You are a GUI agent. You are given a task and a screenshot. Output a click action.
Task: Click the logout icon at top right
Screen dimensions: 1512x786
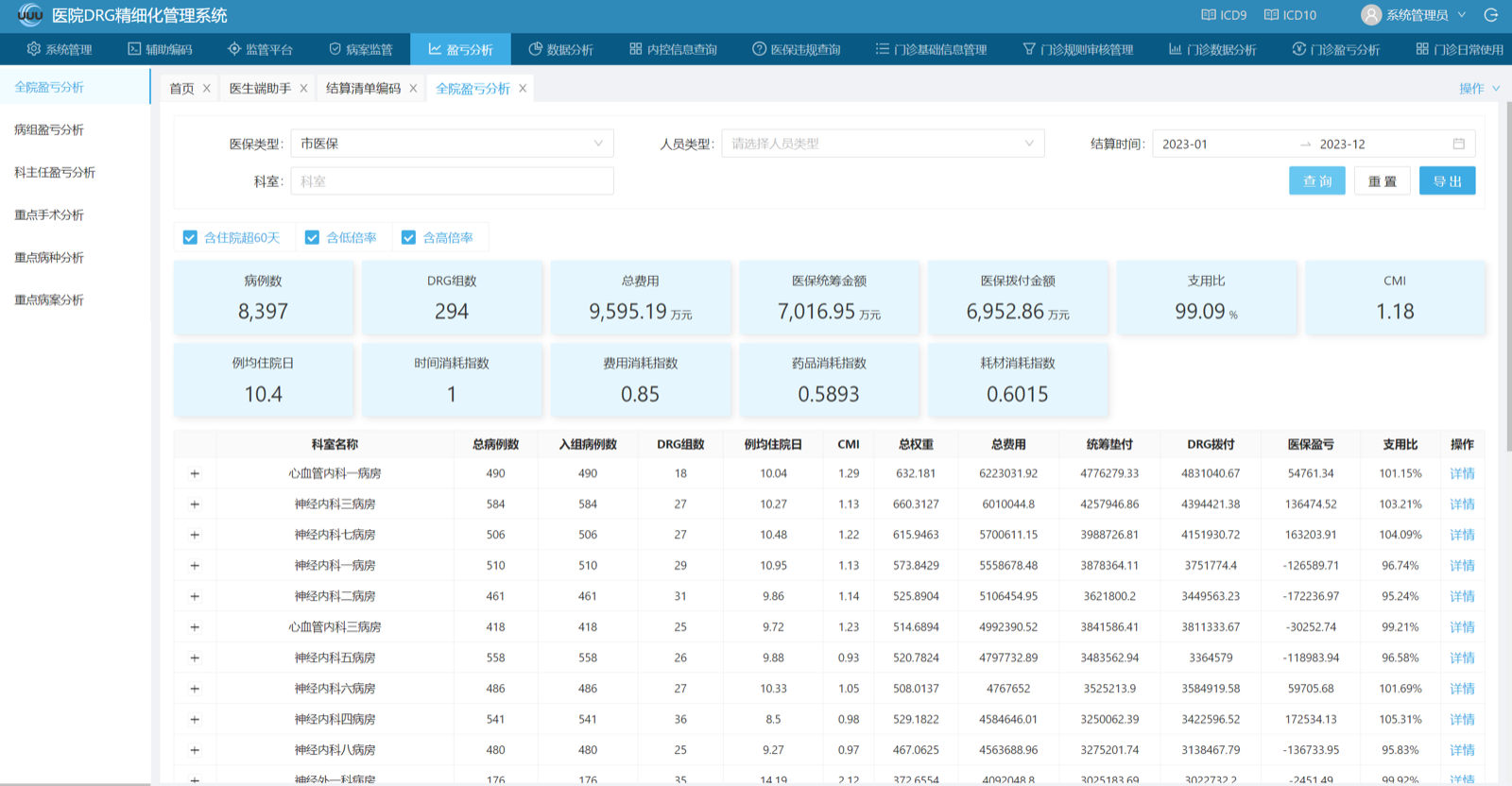pos(1491,15)
